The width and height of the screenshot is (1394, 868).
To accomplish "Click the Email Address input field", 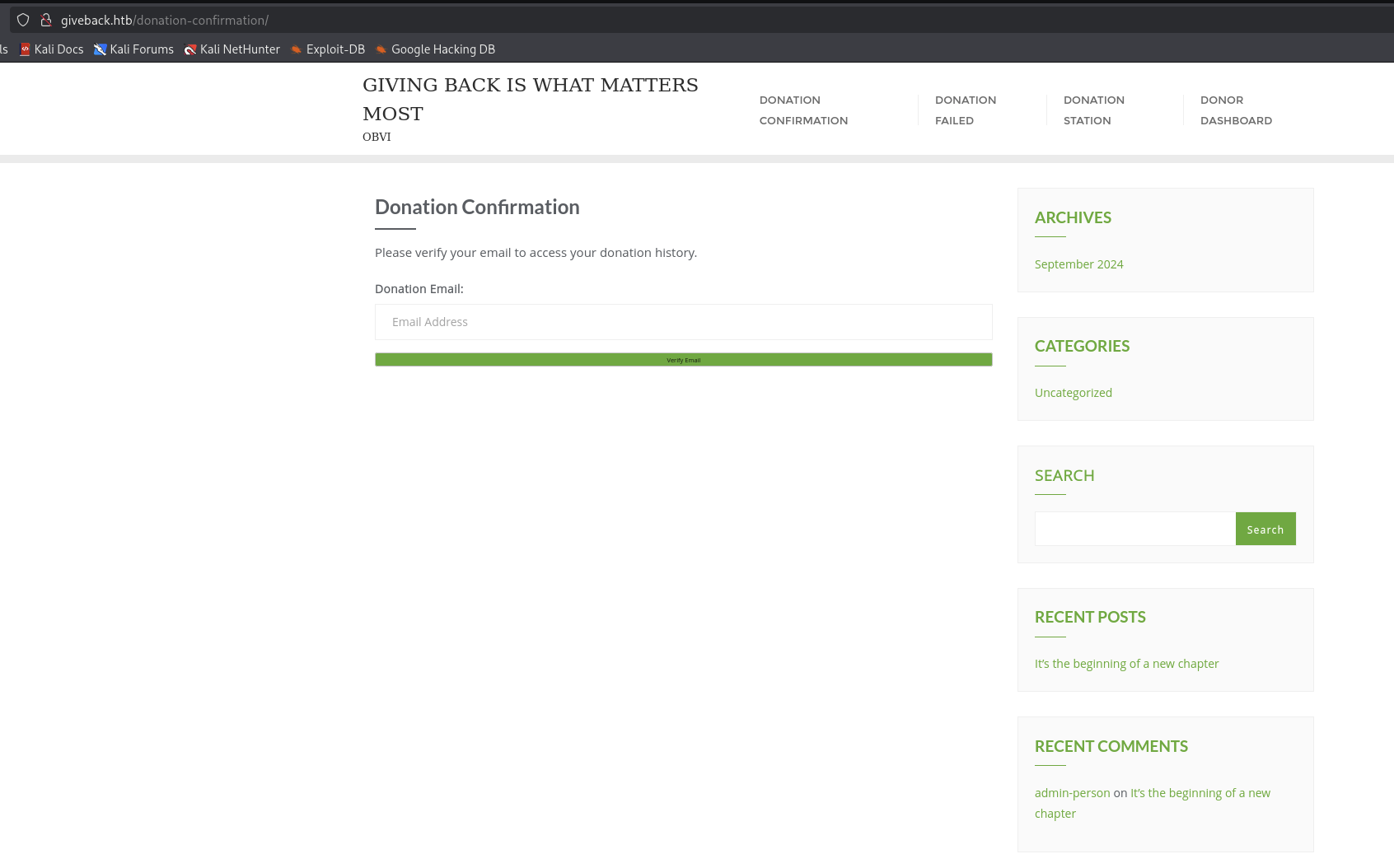I will pyautogui.click(x=683, y=322).
